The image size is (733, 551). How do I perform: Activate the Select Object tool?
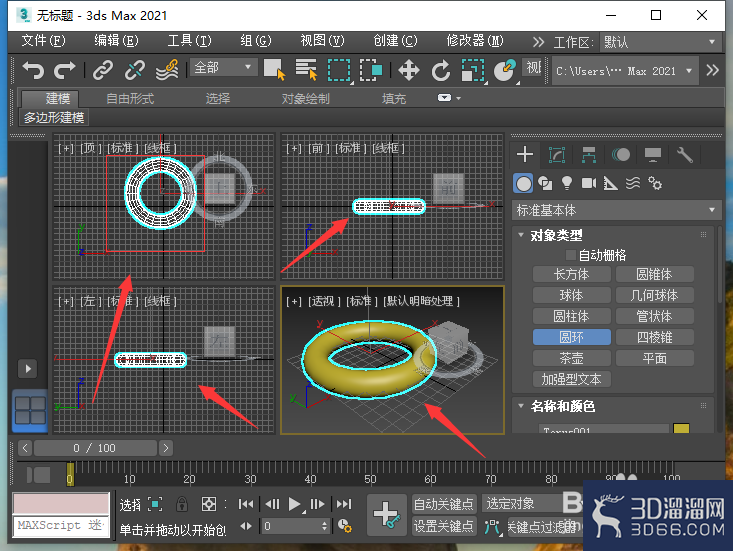click(274, 70)
